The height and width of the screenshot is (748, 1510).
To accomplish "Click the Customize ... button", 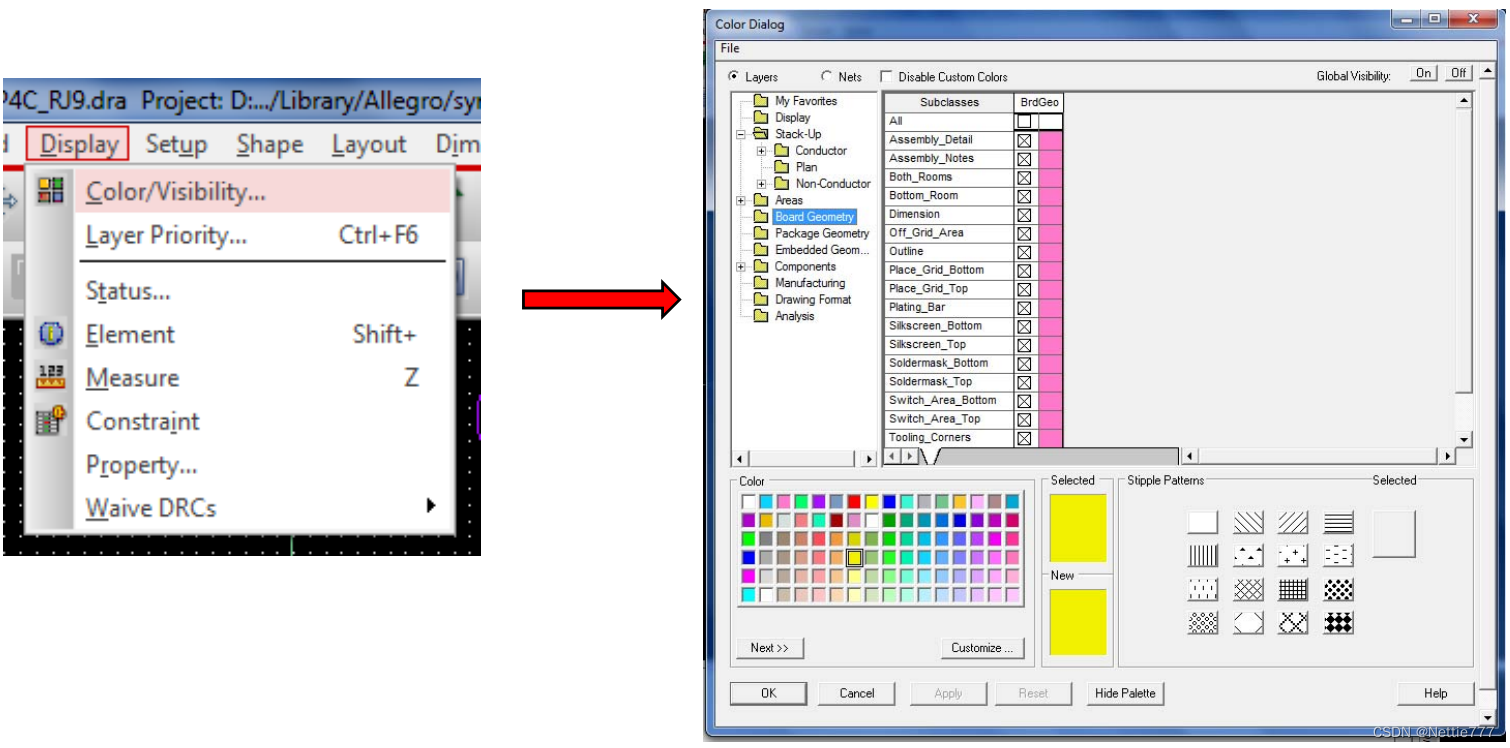I will (x=982, y=648).
